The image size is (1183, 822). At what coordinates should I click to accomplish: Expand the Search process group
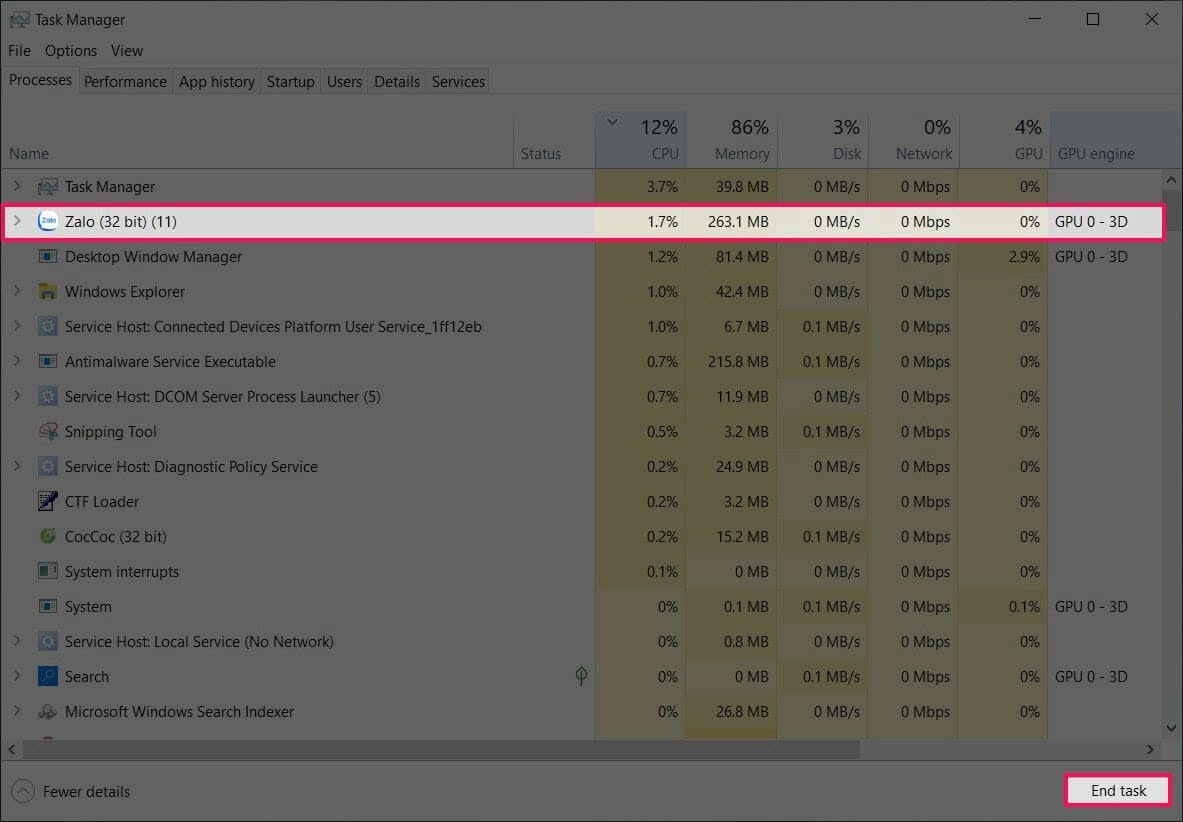coord(17,676)
